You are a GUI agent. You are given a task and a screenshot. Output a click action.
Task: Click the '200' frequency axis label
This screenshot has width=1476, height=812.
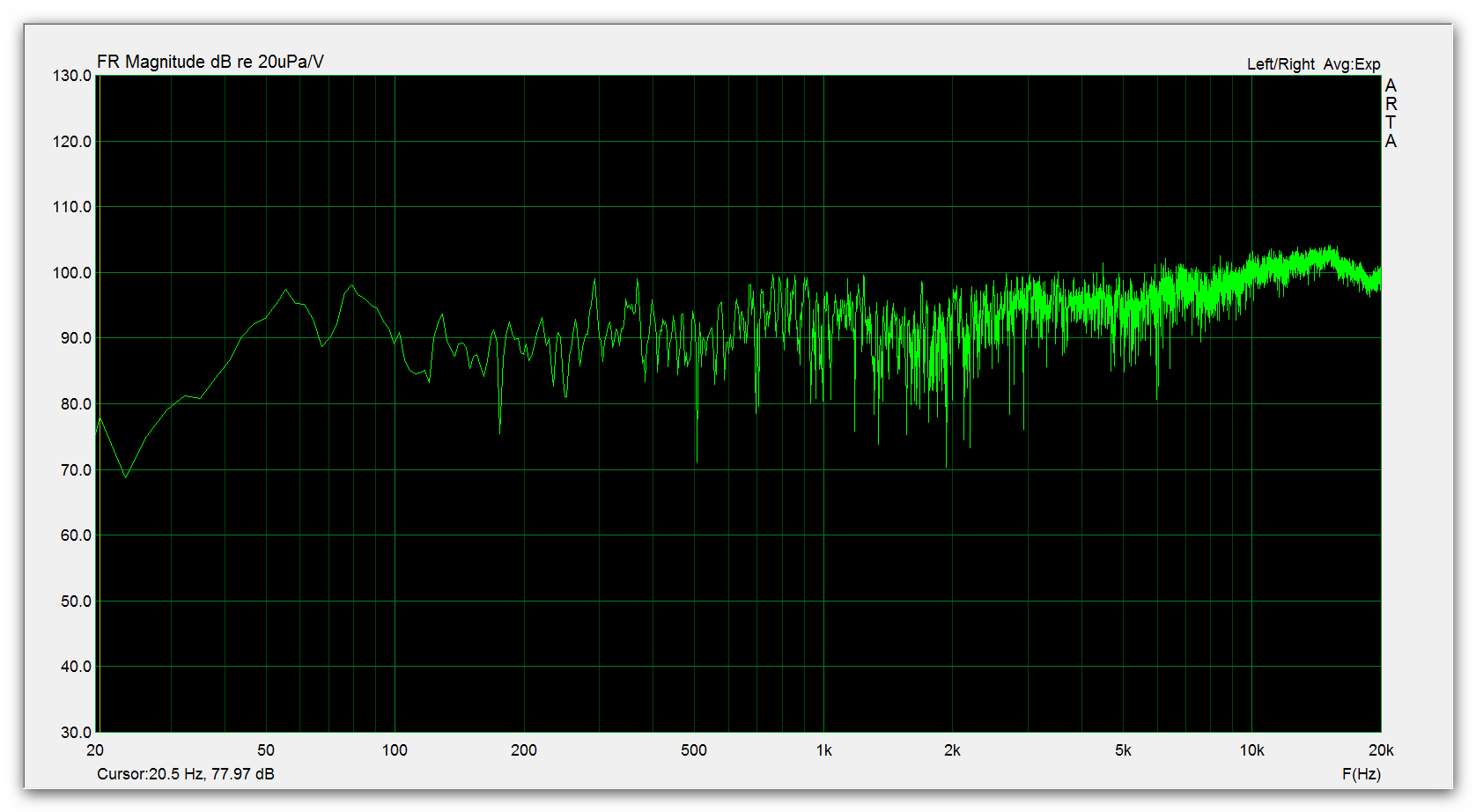524,750
